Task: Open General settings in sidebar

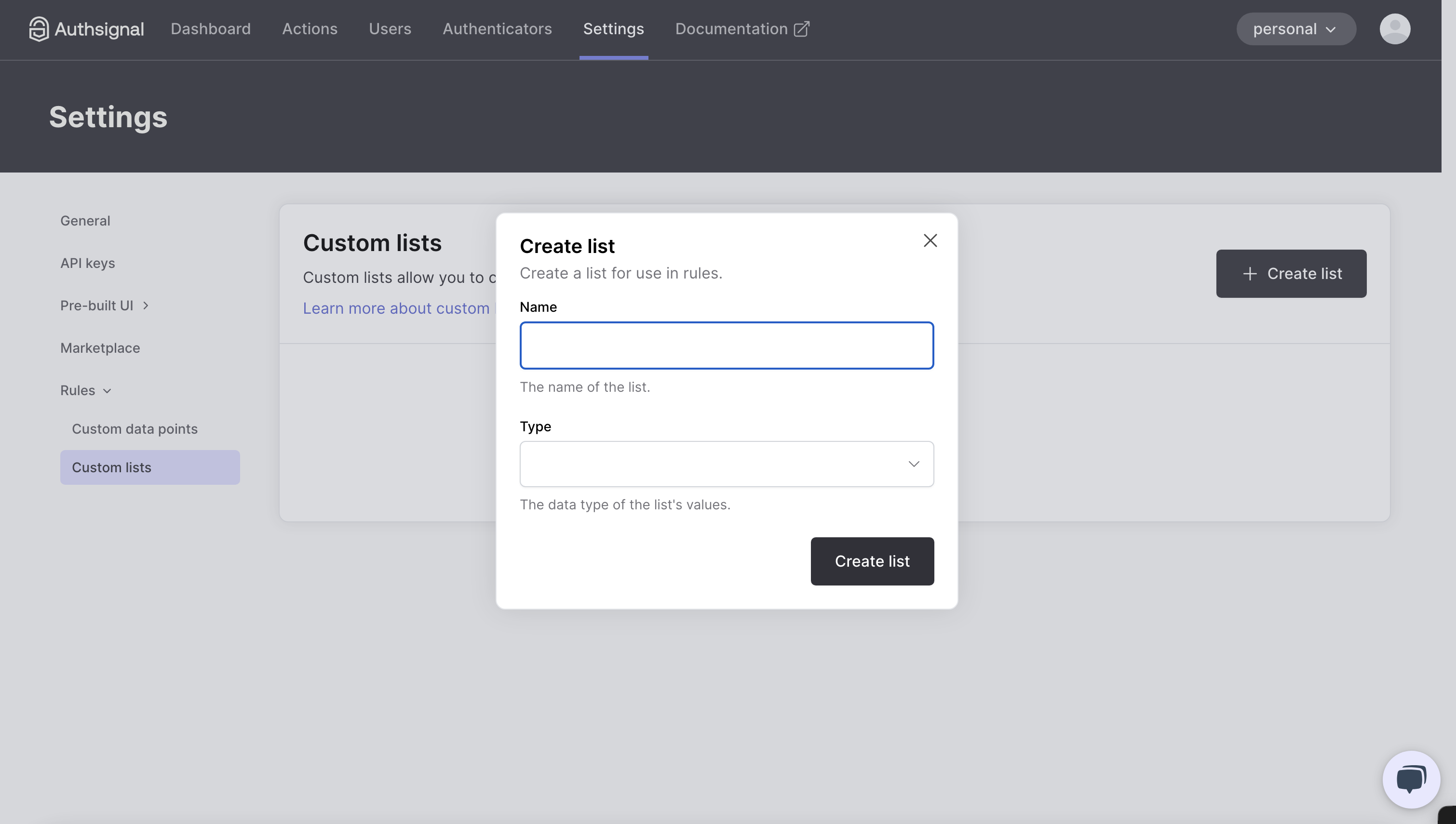Action: [x=85, y=221]
